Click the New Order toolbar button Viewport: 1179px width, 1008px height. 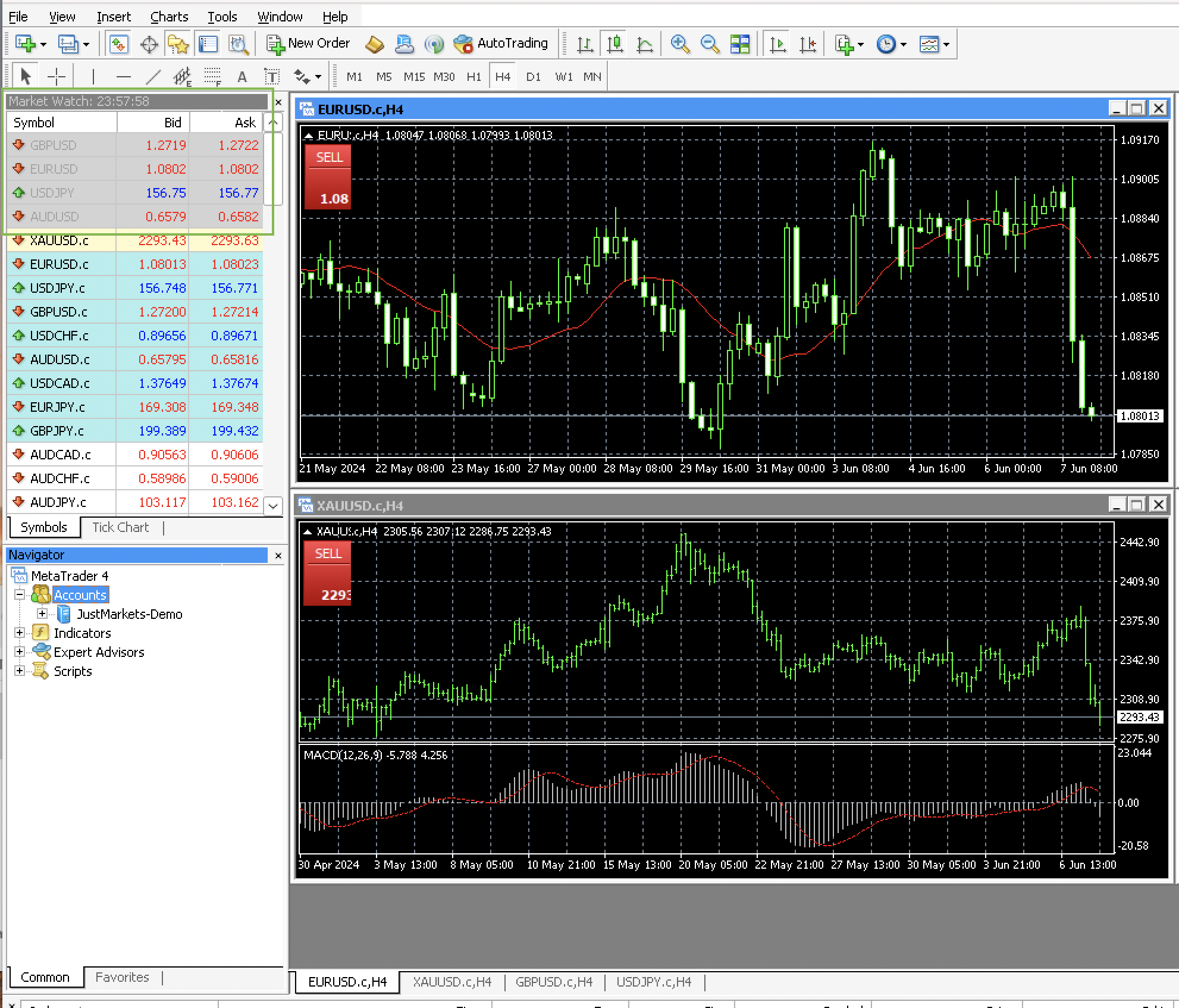pos(308,43)
